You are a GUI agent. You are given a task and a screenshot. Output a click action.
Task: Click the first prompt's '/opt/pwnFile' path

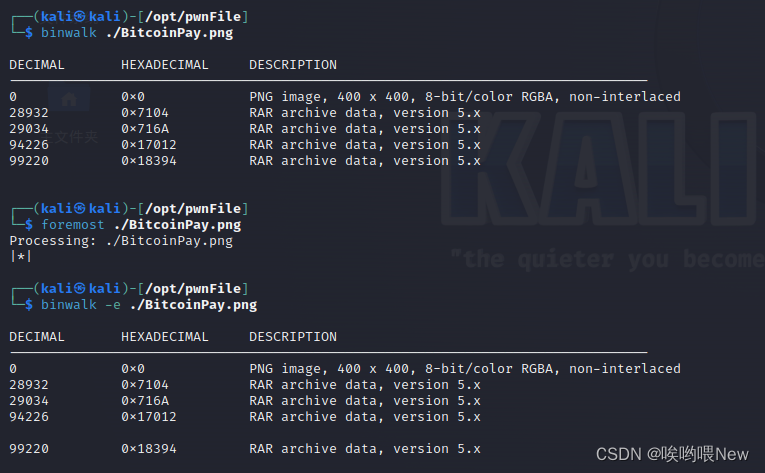point(193,17)
